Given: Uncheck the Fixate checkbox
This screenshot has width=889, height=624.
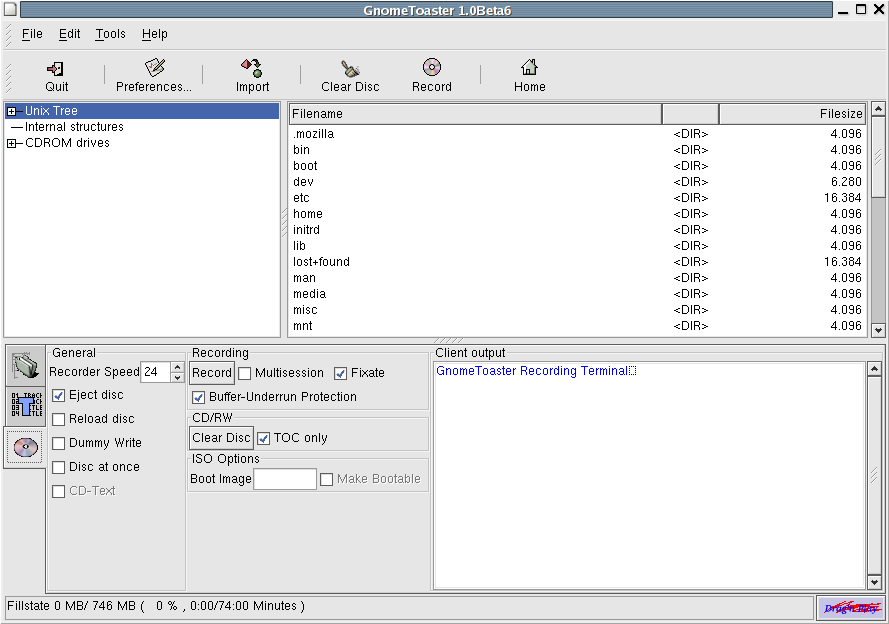Looking at the screenshot, I should pos(340,373).
